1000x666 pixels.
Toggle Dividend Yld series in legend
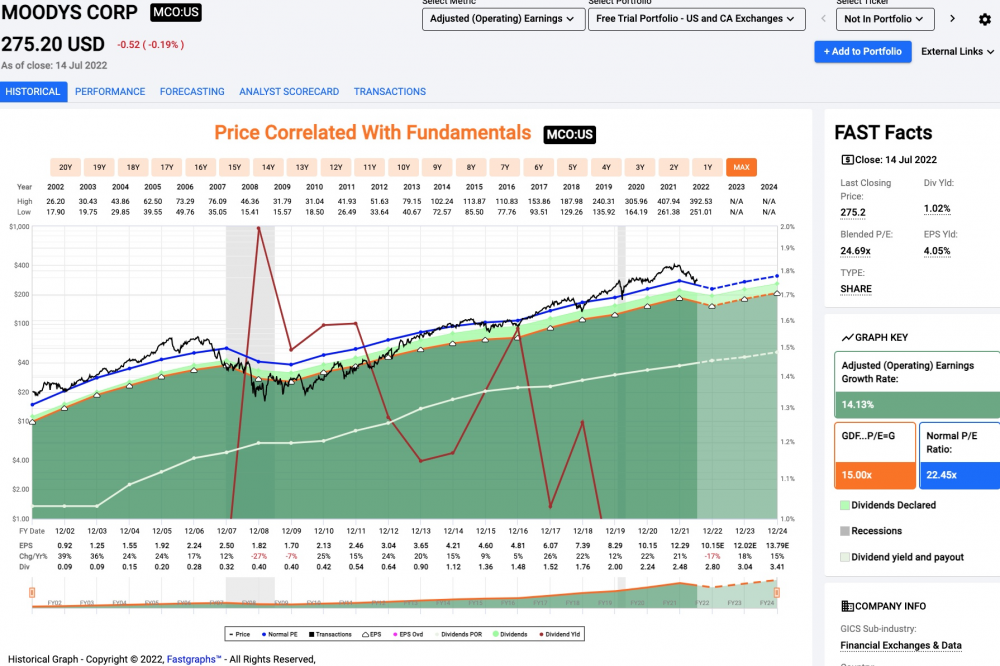560,634
